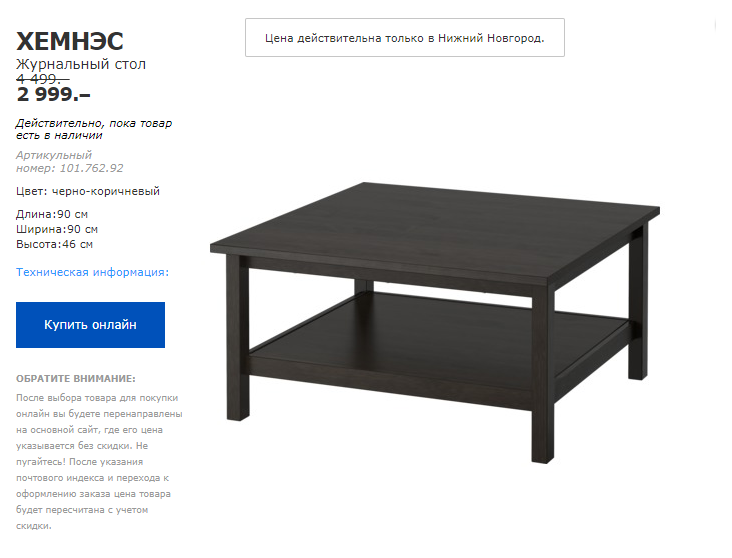This screenshot has height=558, width=732.
Task: Click the table's front right leg
Action: click(543, 374)
